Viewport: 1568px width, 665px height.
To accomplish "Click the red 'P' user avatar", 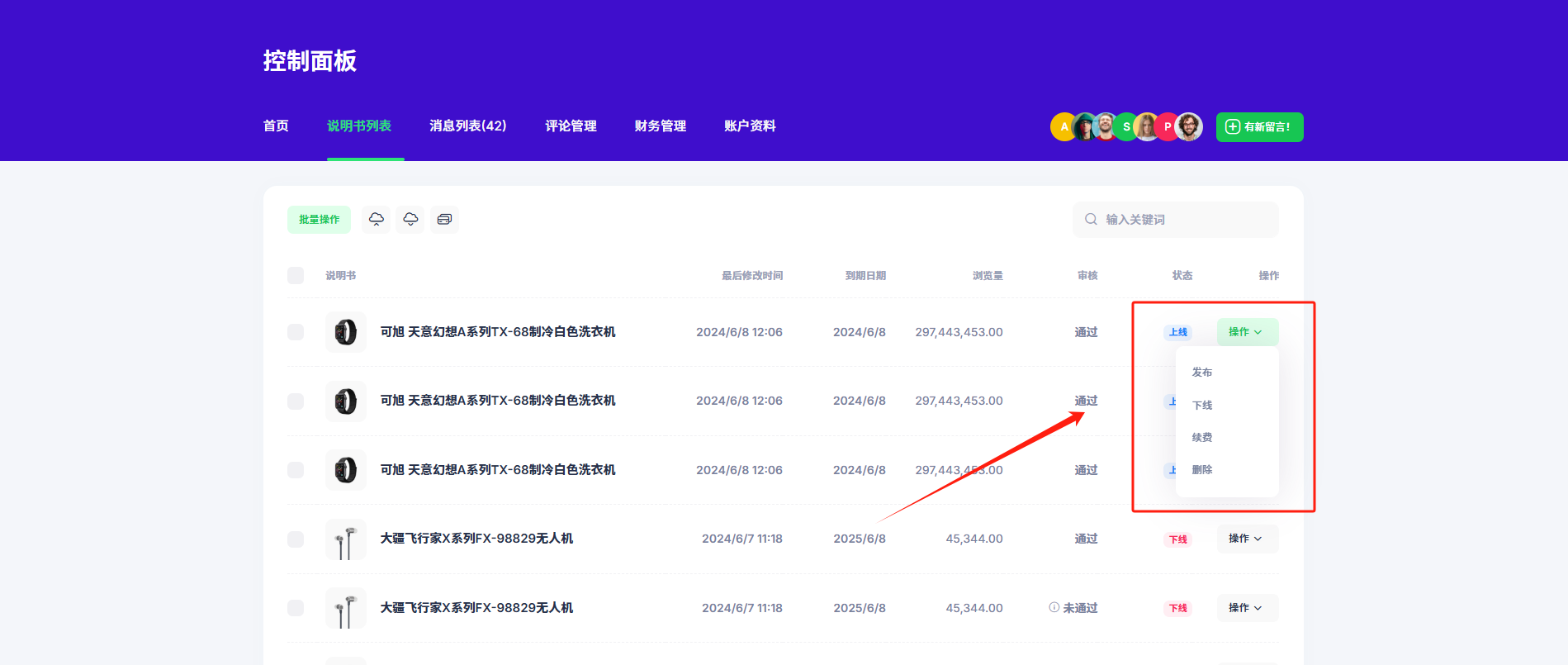I will pos(1167,126).
